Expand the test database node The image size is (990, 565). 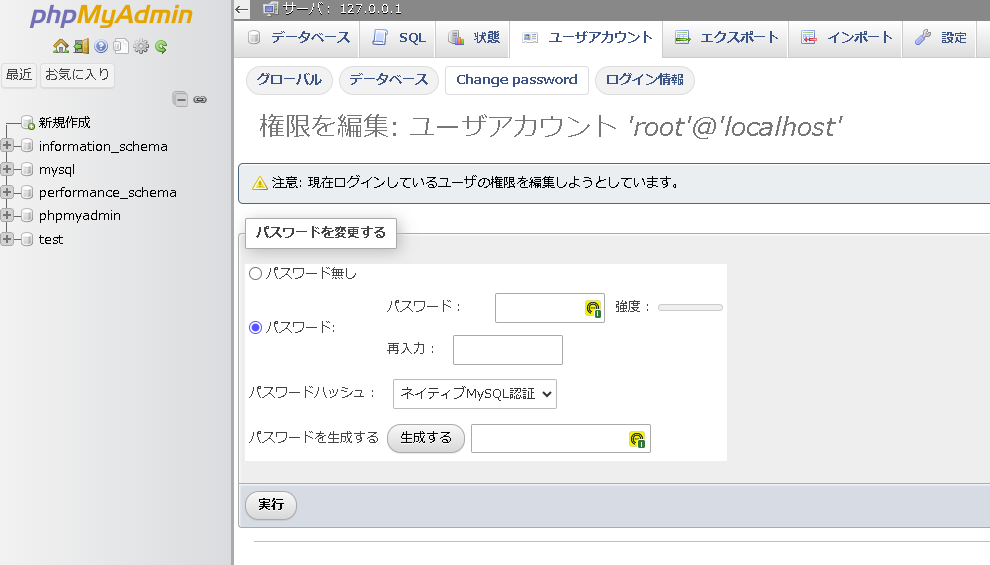[7, 239]
